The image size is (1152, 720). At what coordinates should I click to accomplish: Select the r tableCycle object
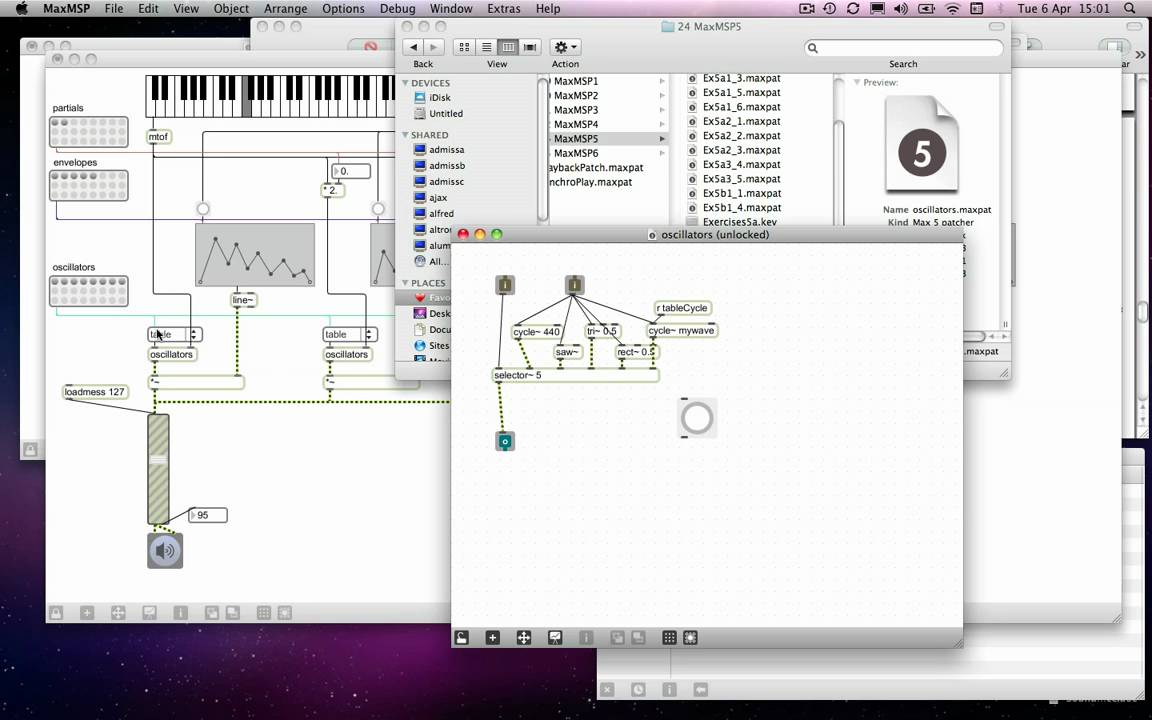point(683,308)
